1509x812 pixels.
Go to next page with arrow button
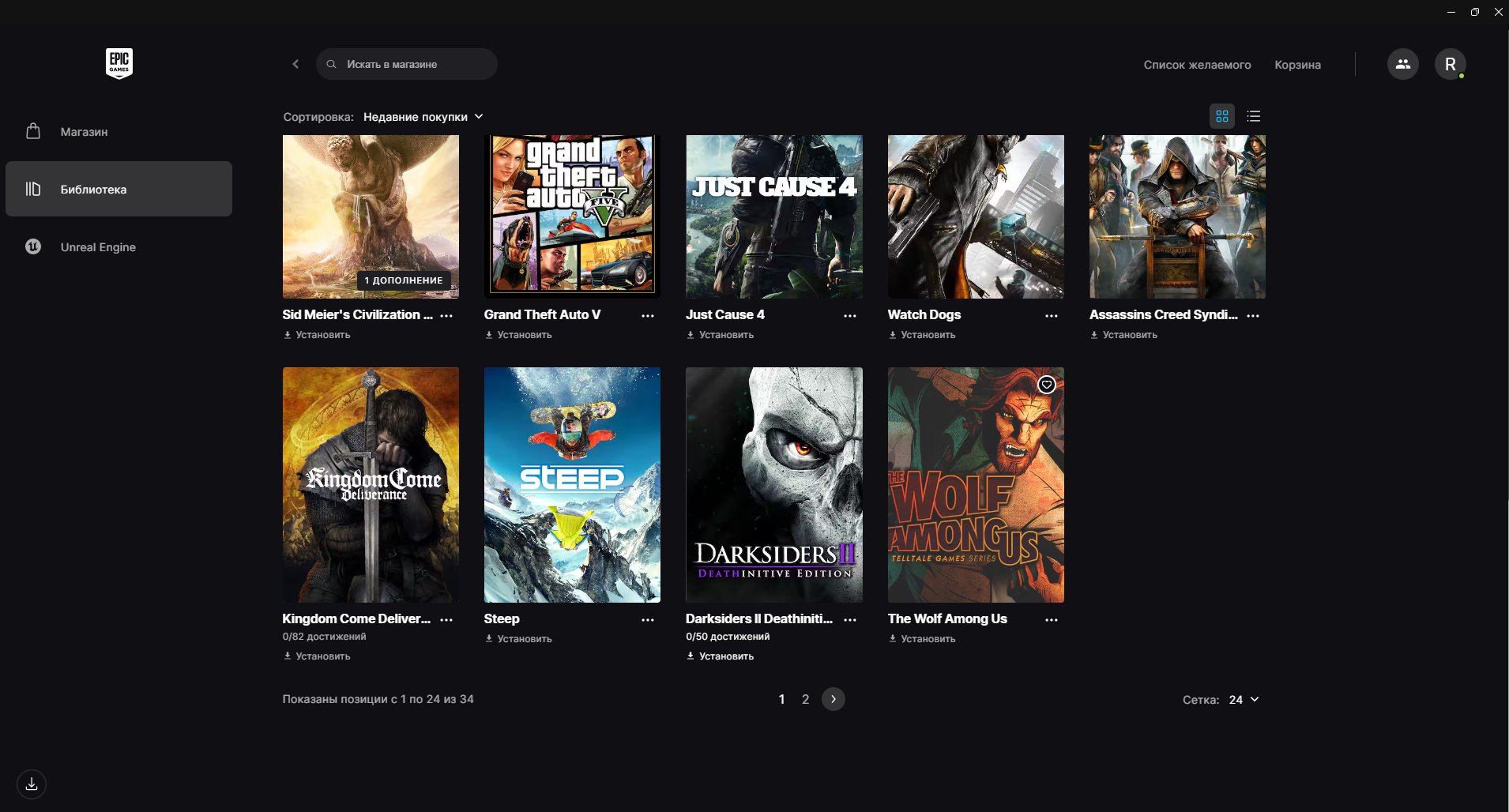(834, 699)
